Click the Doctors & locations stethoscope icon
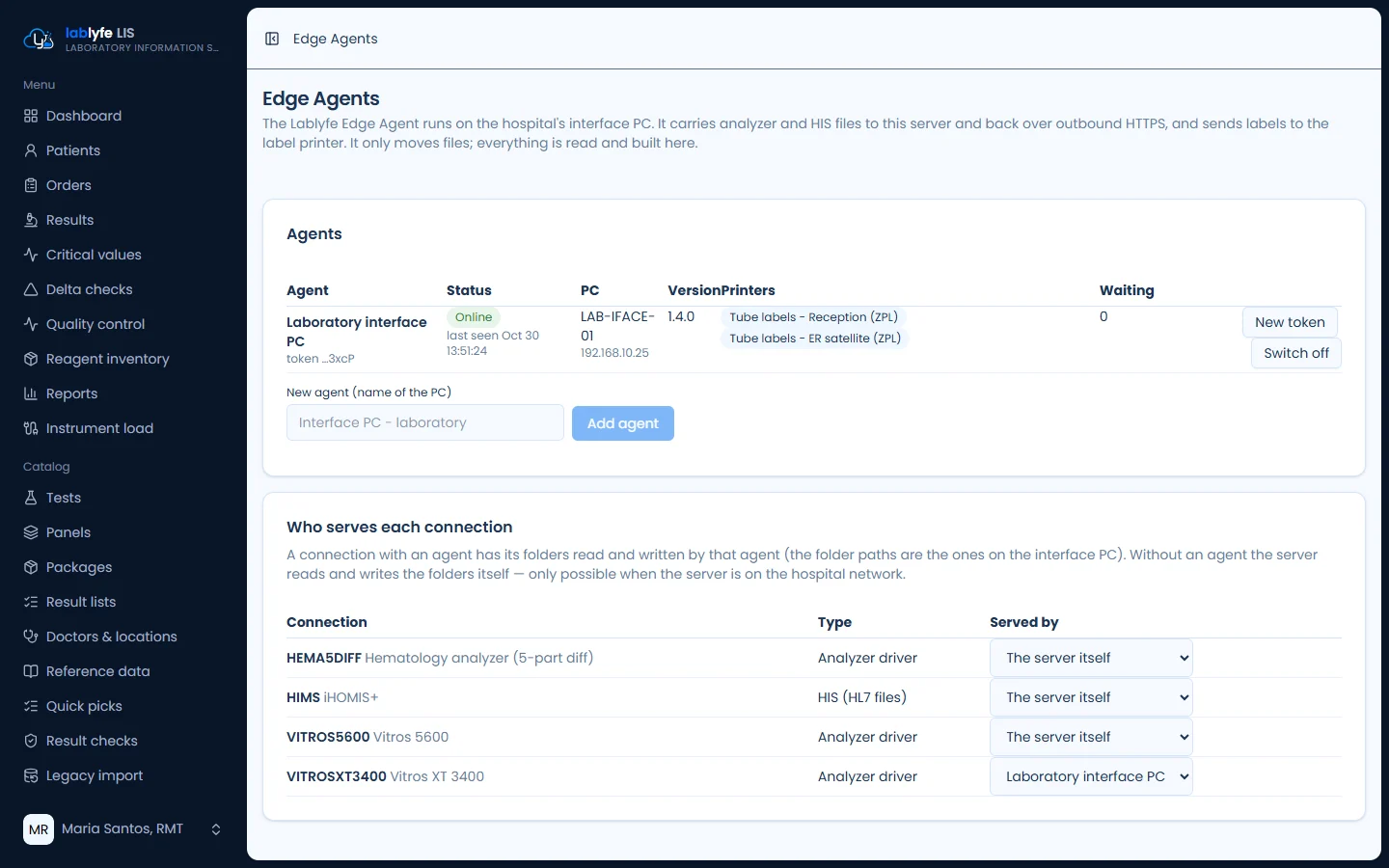Screen dimensions: 1389x868 pyautogui.click(x=31, y=637)
